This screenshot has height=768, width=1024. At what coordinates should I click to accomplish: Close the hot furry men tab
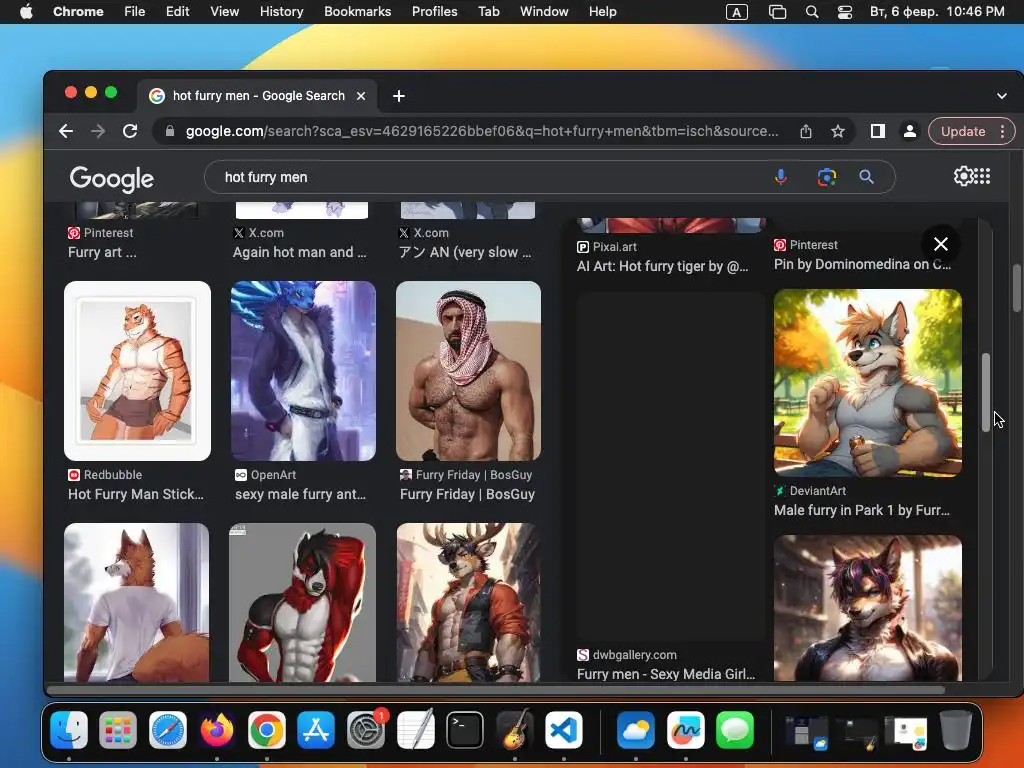[x=360, y=96]
